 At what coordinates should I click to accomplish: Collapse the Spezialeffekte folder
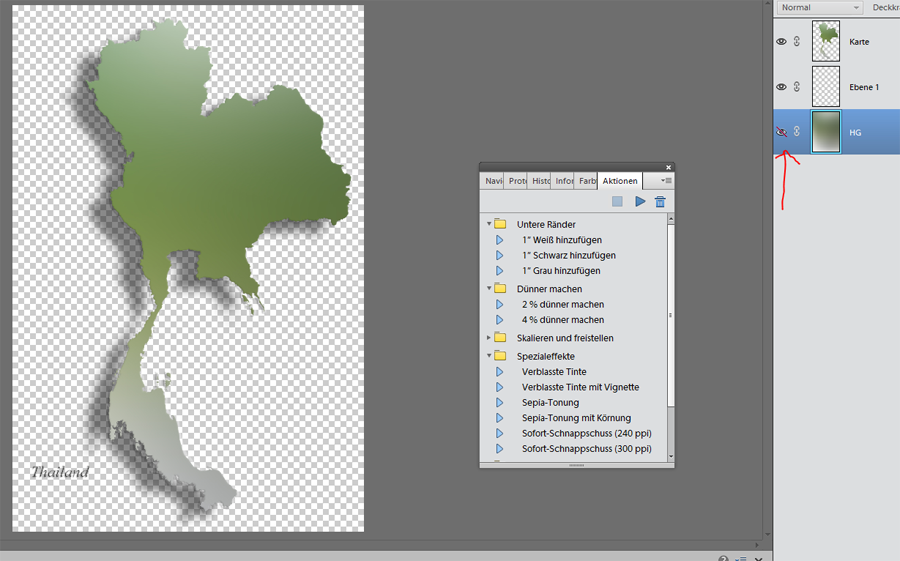coord(489,356)
